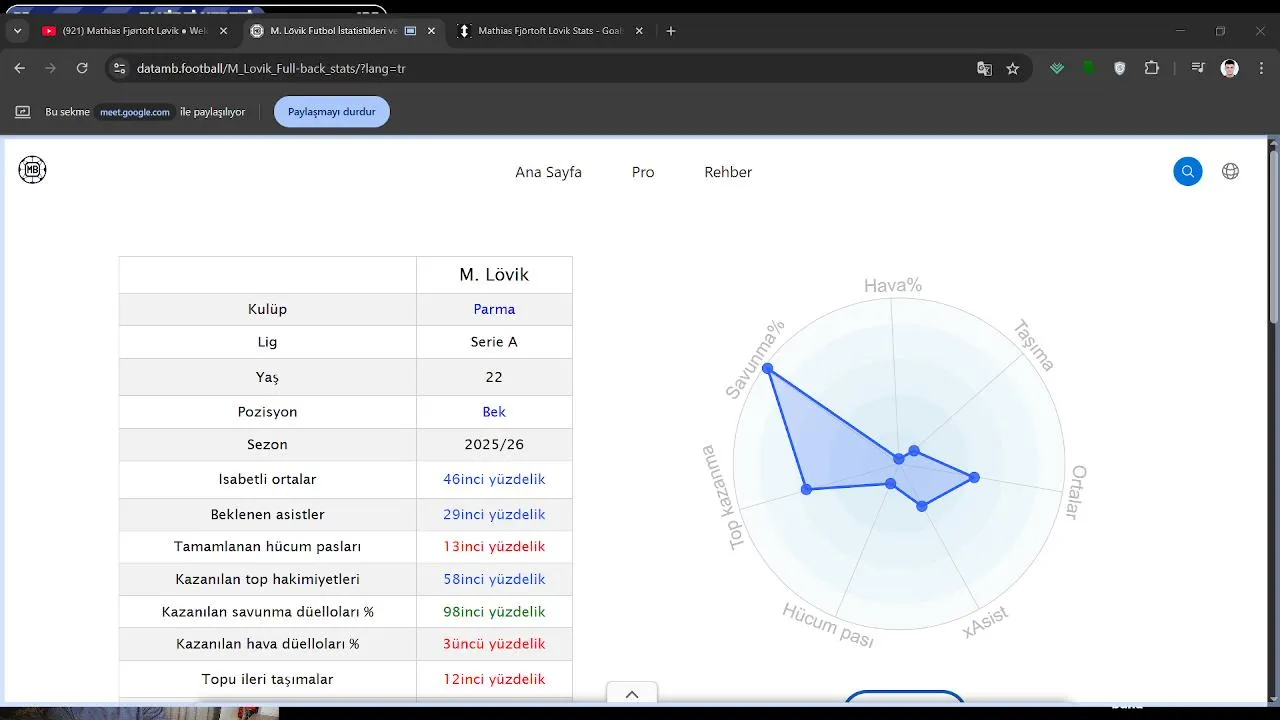Open the language globe selector

tap(1231, 171)
